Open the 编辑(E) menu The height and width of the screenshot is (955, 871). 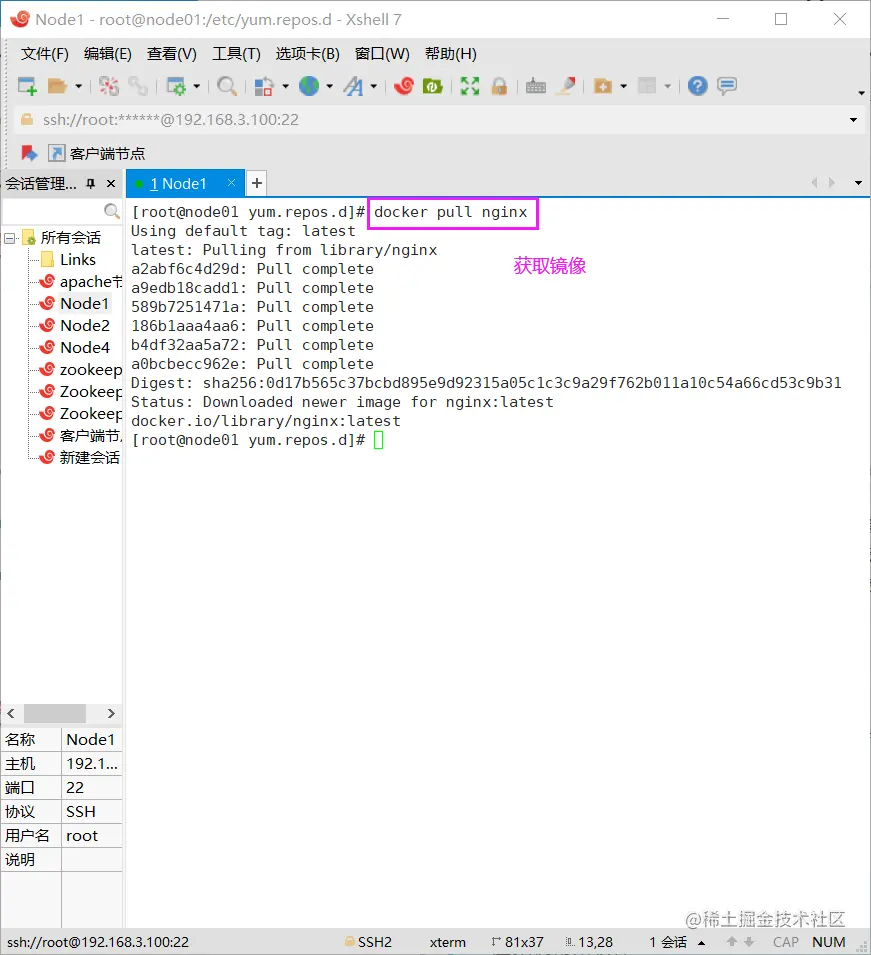click(108, 54)
